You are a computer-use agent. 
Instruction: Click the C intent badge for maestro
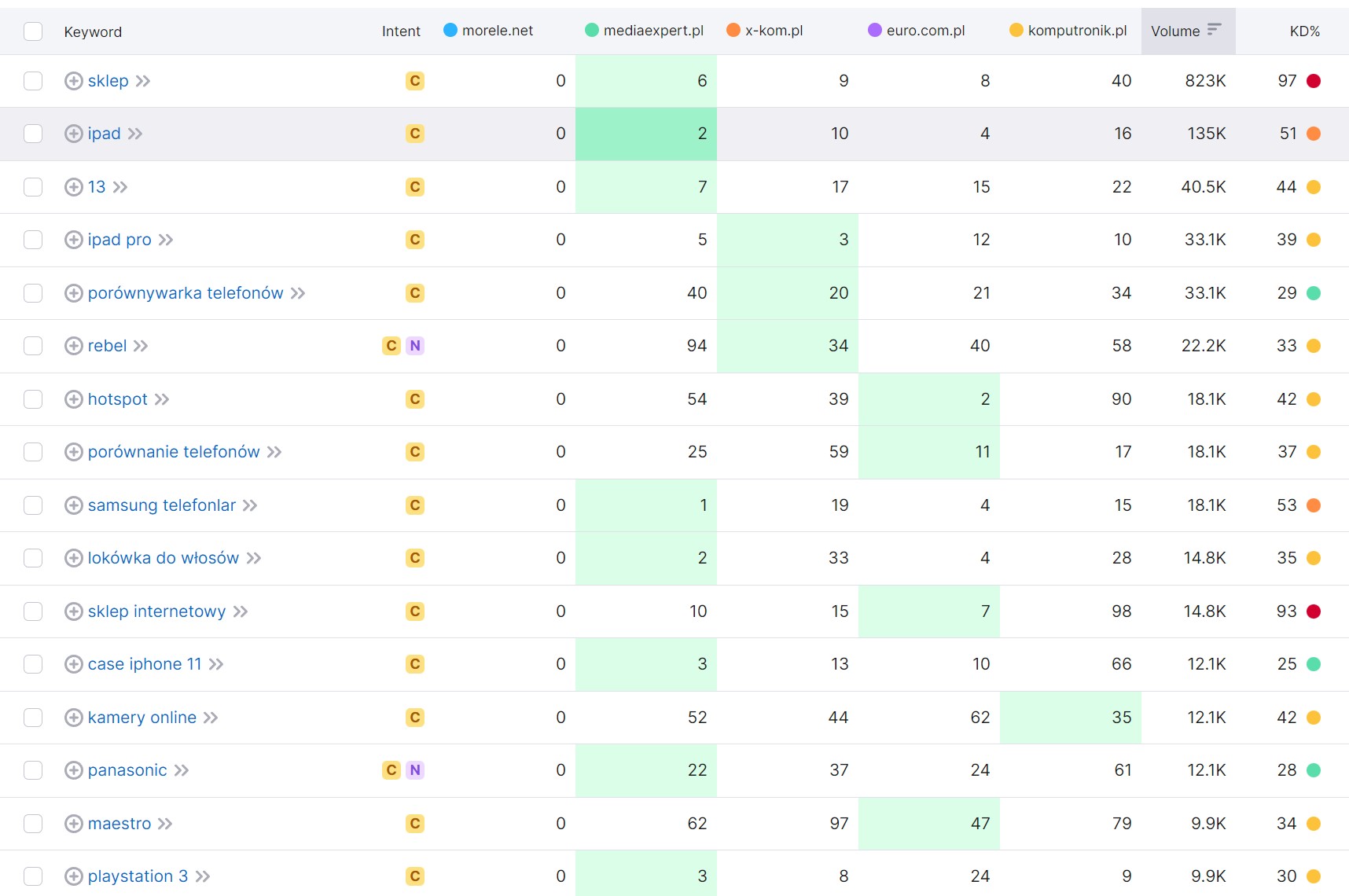415,824
